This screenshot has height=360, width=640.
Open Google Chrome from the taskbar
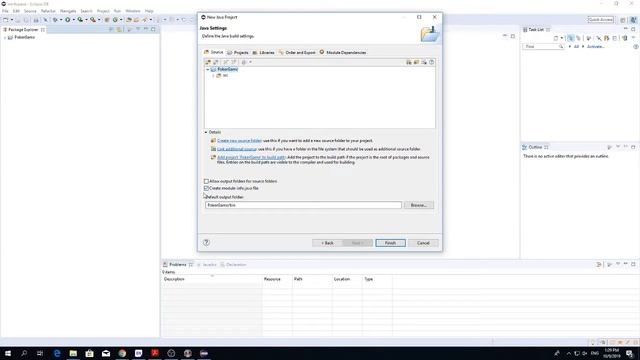(122, 353)
